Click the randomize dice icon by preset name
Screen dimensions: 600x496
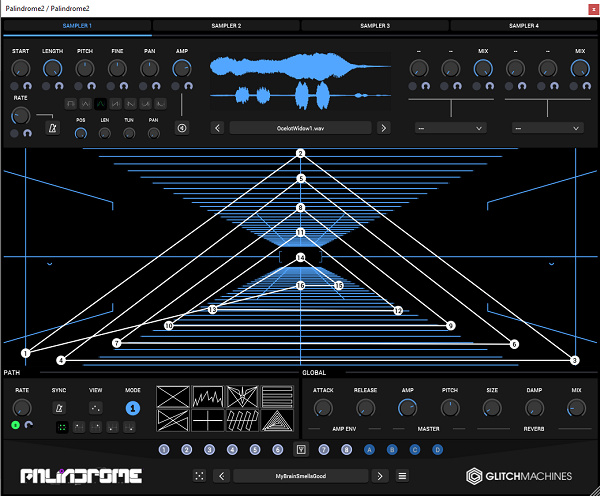199,476
